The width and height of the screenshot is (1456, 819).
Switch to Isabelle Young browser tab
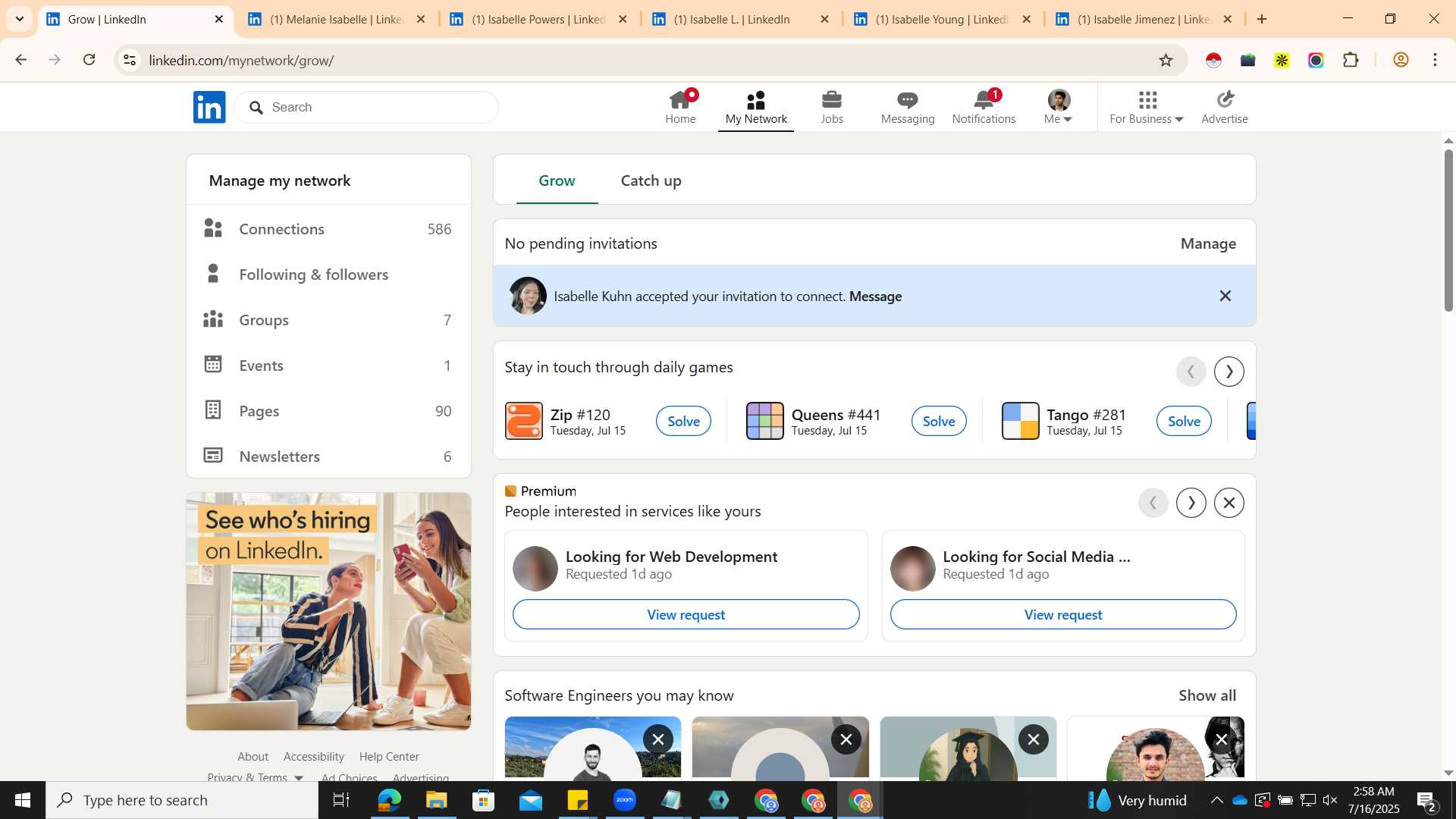[x=942, y=19]
